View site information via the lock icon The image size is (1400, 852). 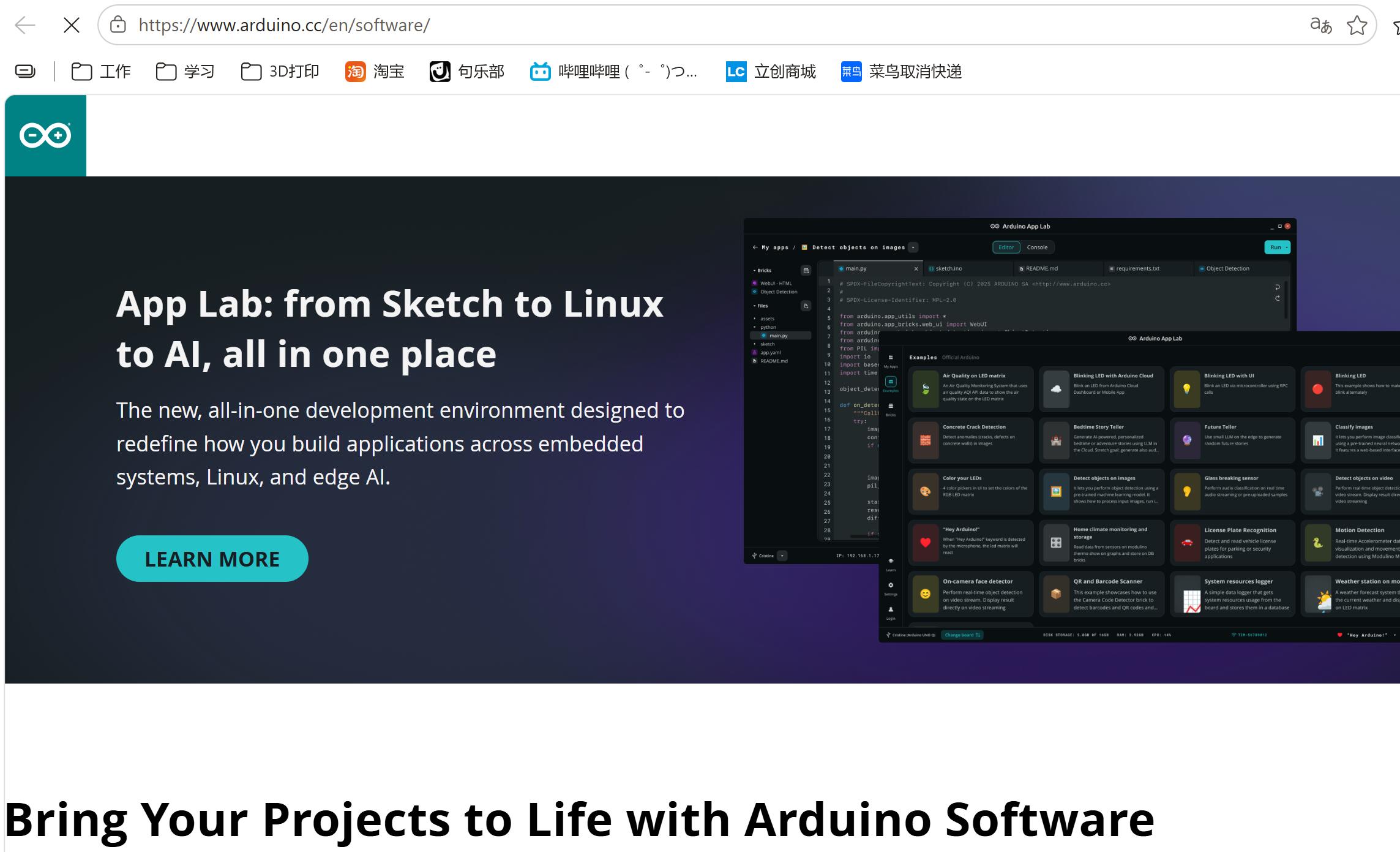[118, 25]
